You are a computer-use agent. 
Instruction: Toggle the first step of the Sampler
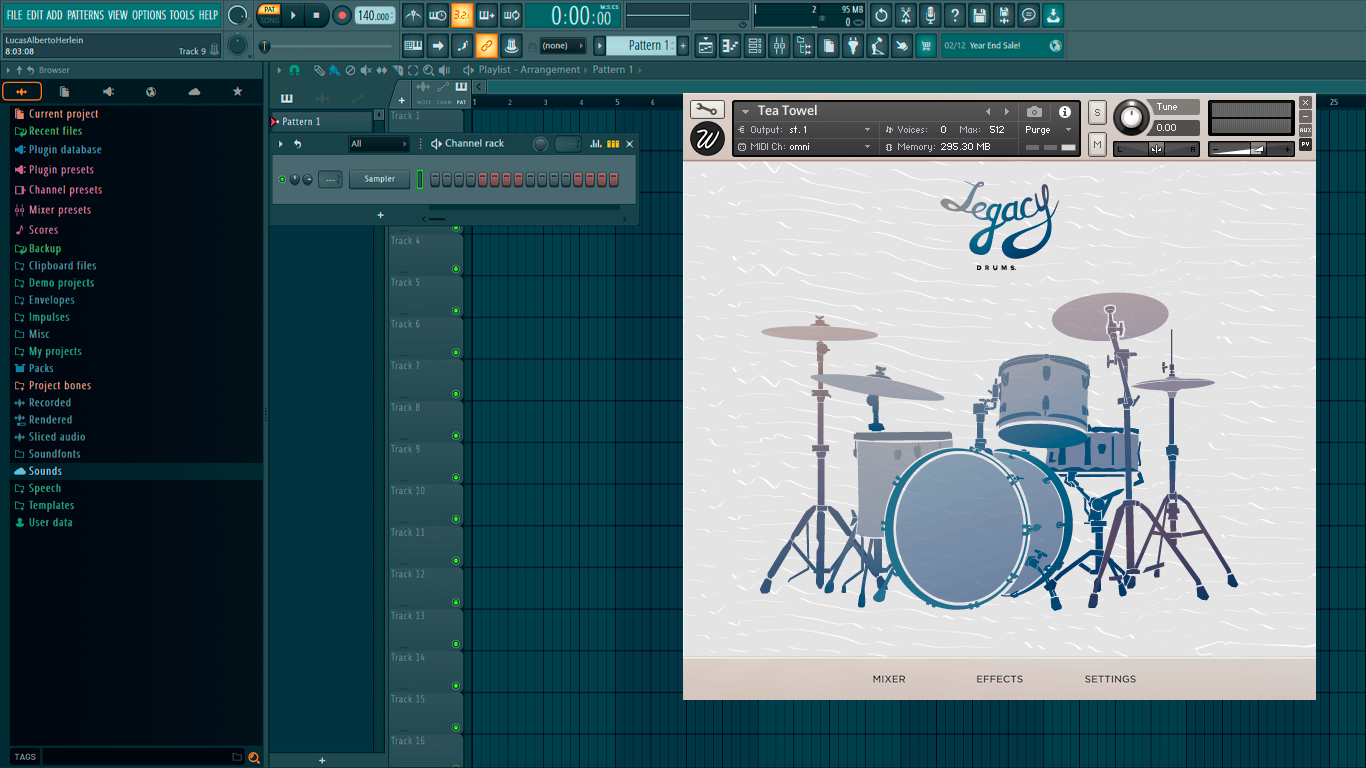pos(434,179)
